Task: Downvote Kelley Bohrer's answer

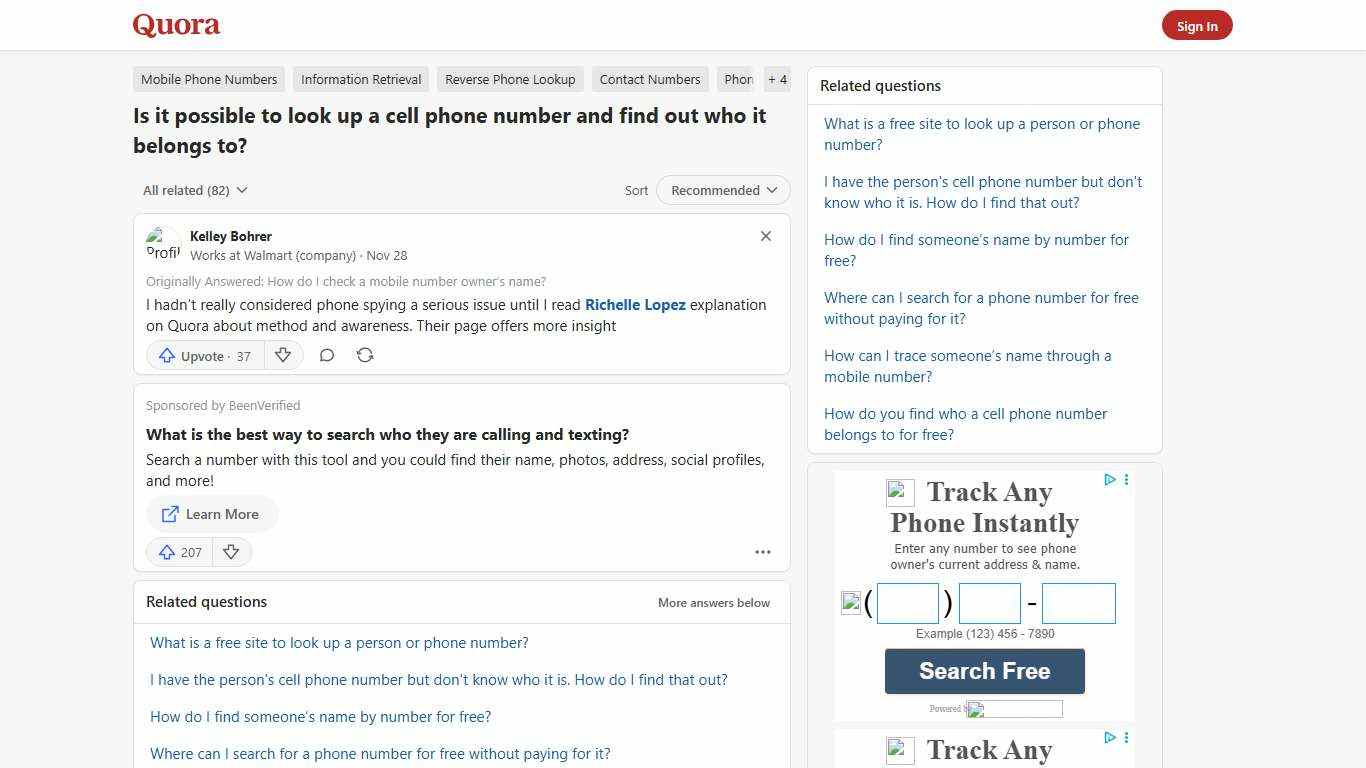Action: pos(283,355)
